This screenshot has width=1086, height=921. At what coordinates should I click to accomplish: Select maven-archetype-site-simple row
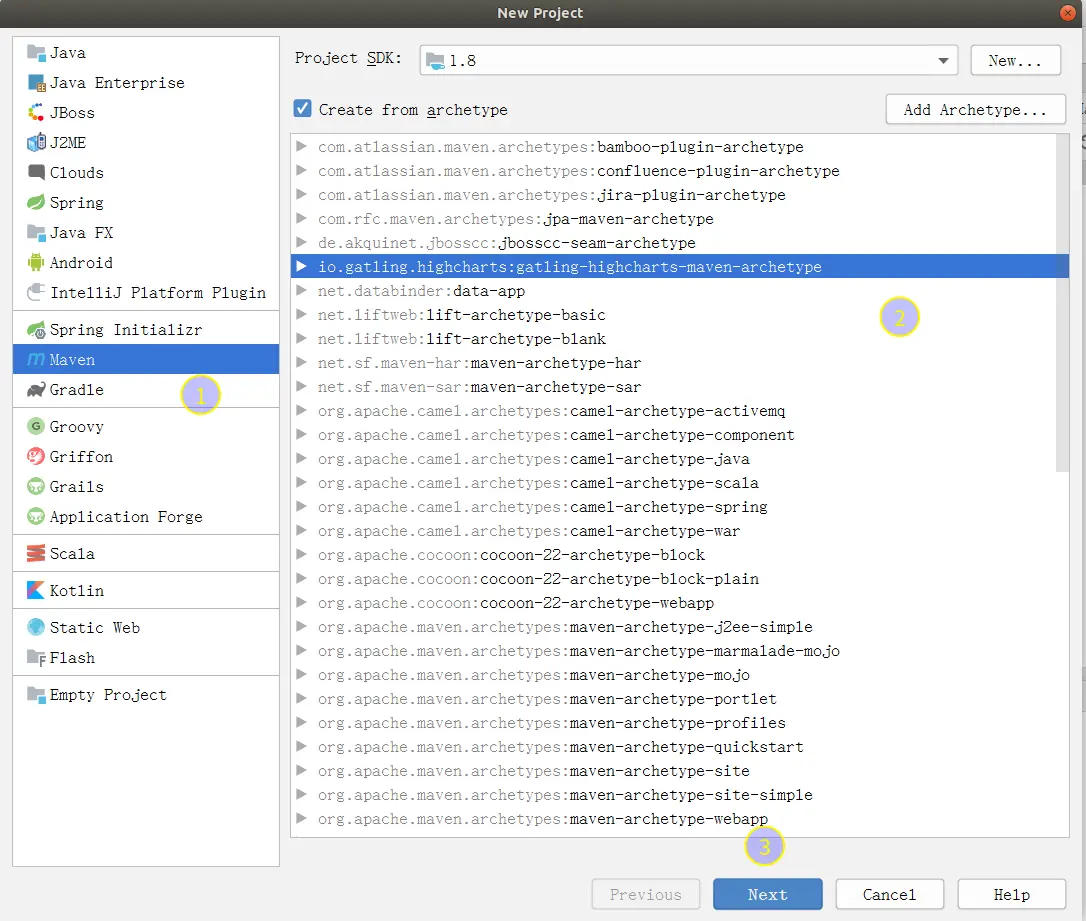pyautogui.click(x=673, y=794)
